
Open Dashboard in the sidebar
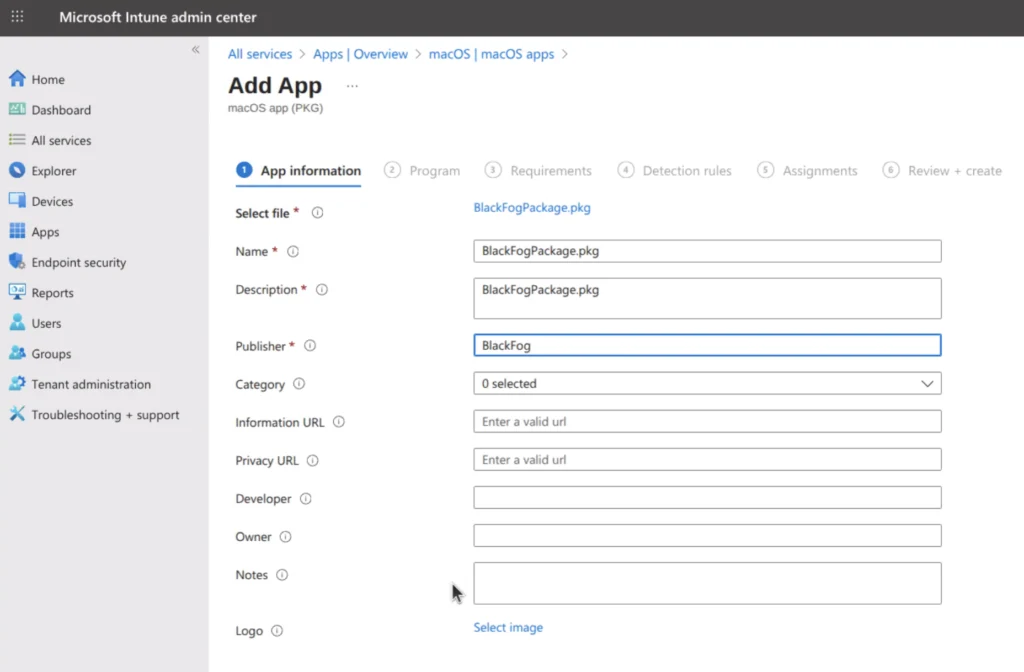click(x=61, y=110)
